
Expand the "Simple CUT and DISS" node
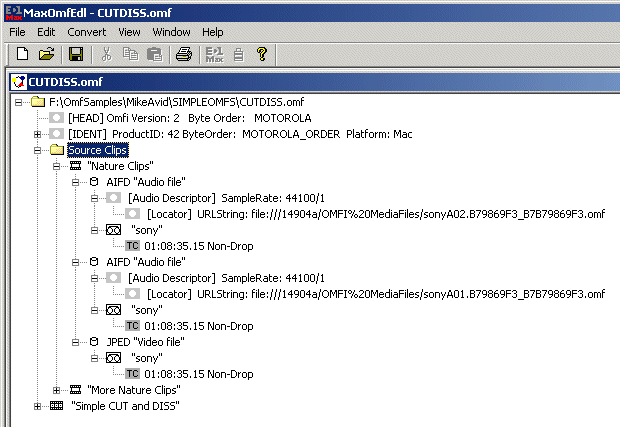[38, 406]
